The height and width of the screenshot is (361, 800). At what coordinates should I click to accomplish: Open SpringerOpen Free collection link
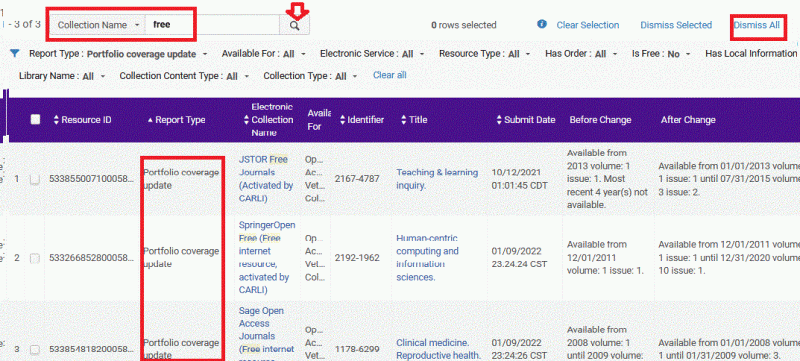click(x=267, y=257)
